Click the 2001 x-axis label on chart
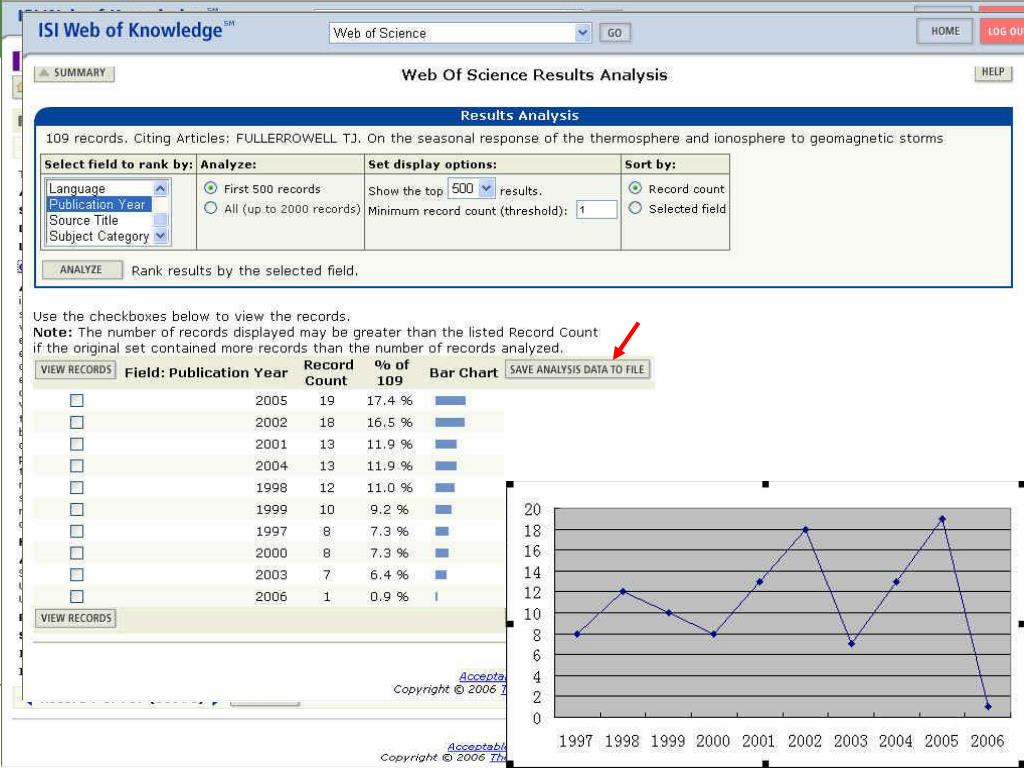Image resolution: width=1024 pixels, height=768 pixels. click(x=758, y=741)
